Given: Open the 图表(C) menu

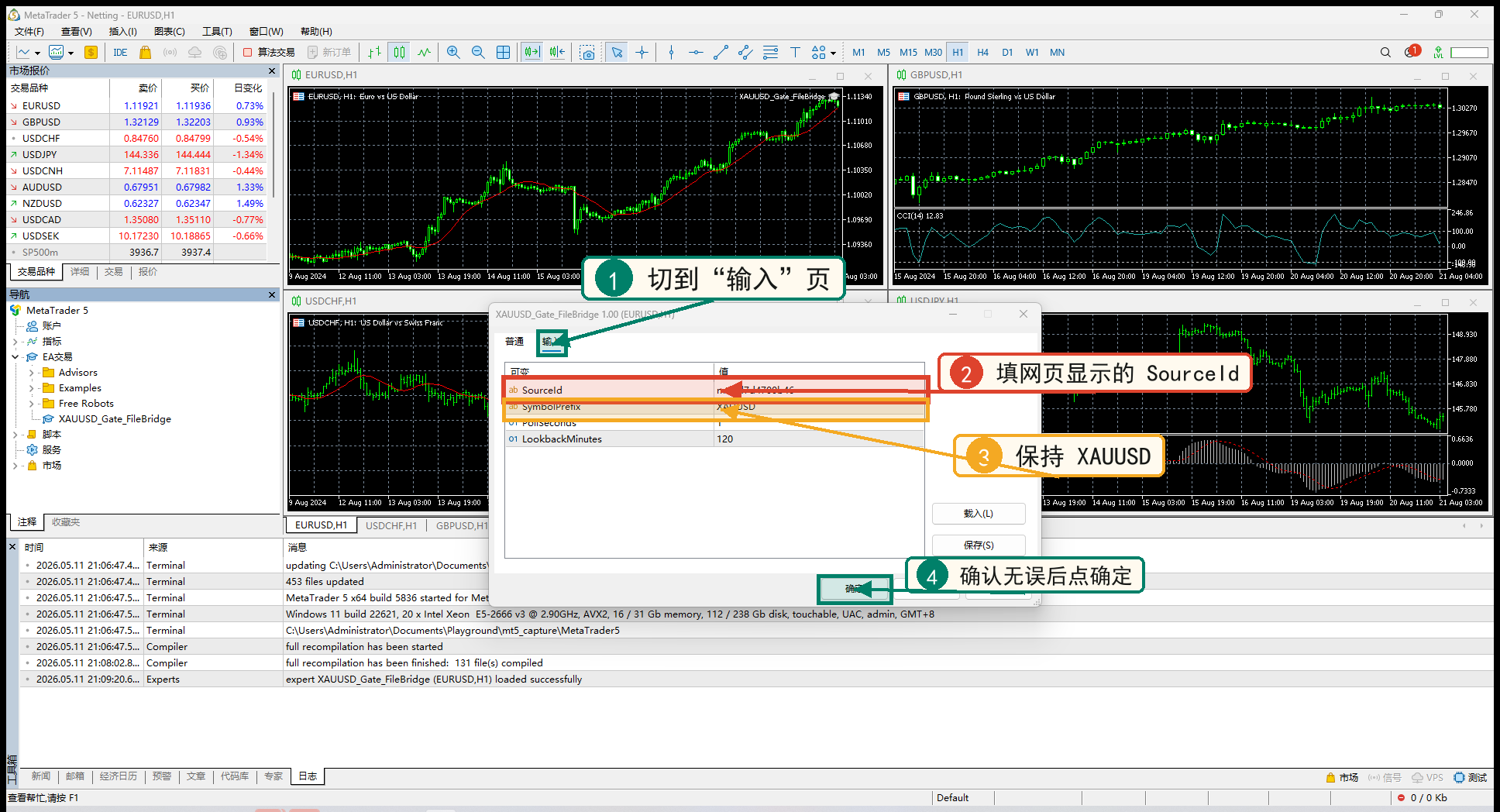Looking at the screenshot, I should (169, 31).
